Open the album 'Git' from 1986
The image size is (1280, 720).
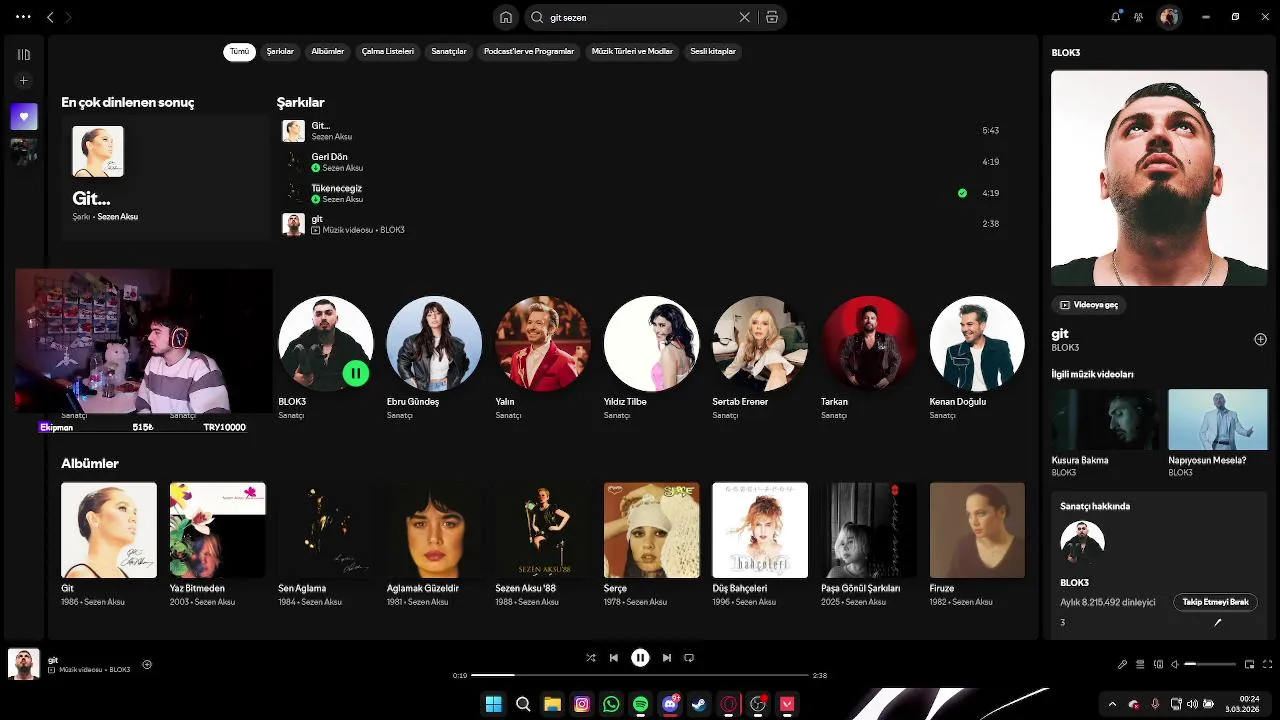109,544
